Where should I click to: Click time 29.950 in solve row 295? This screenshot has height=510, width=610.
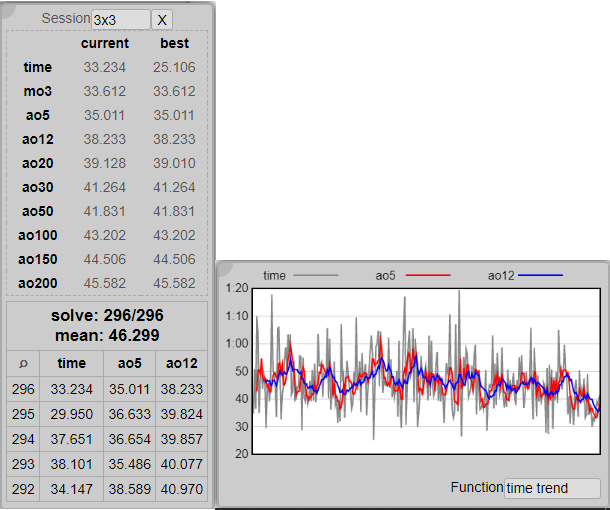click(x=72, y=414)
